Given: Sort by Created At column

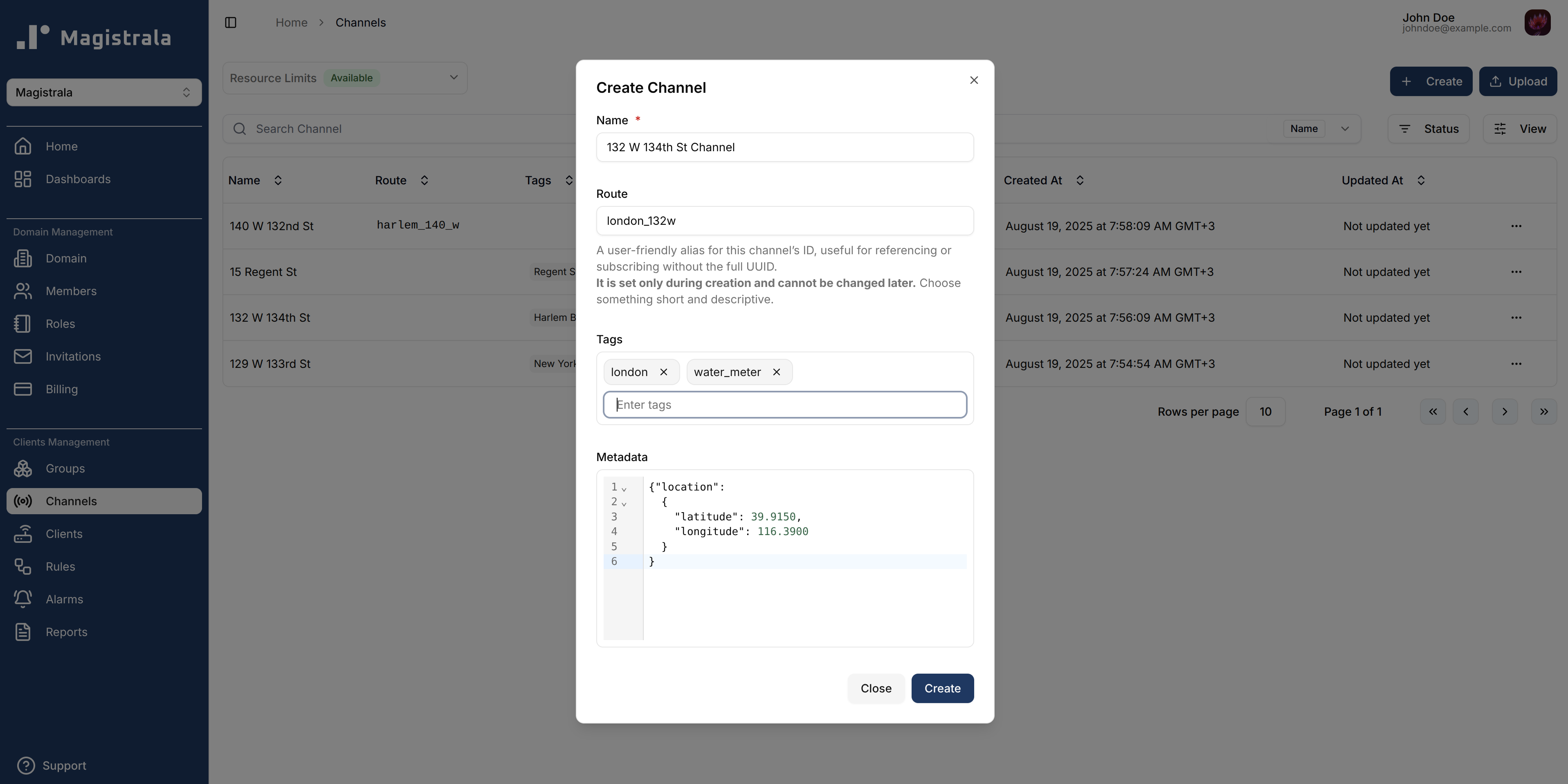Looking at the screenshot, I should coord(1079,180).
